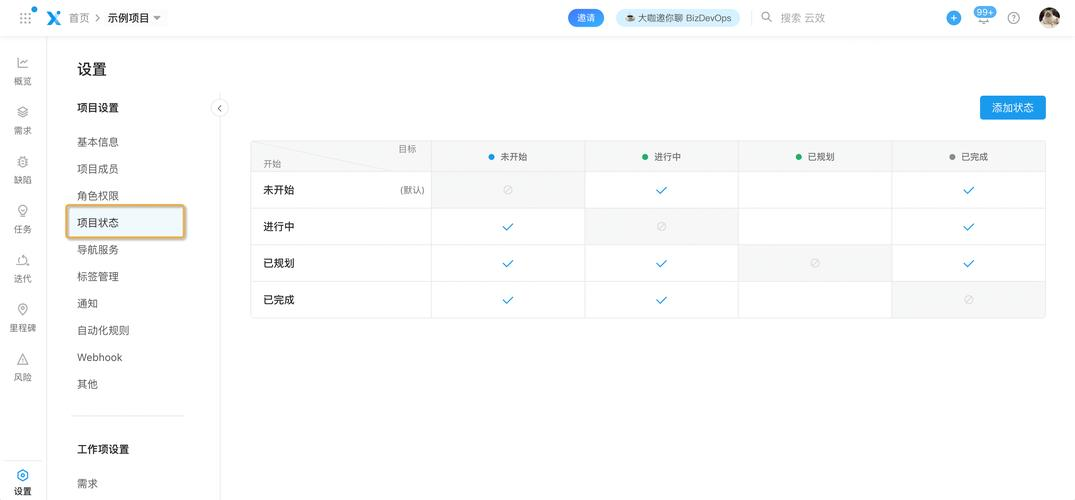The height and width of the screenshot is (500, 1075).
Task: Click the green dot beside 进行中 header
Action: [x=644, y=157]
